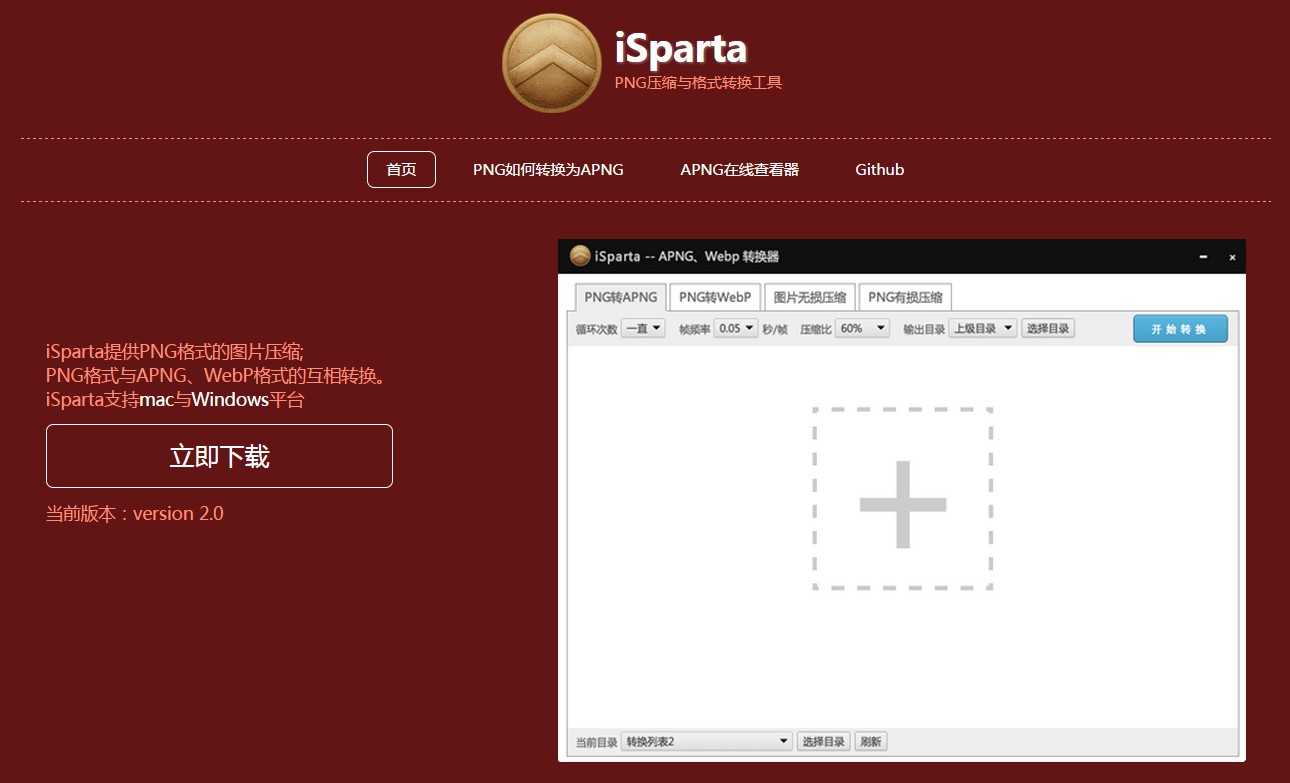Minimize the iSparta converter window
This screenshot has height=783, width=1290.
click(x=1203, y=257)
